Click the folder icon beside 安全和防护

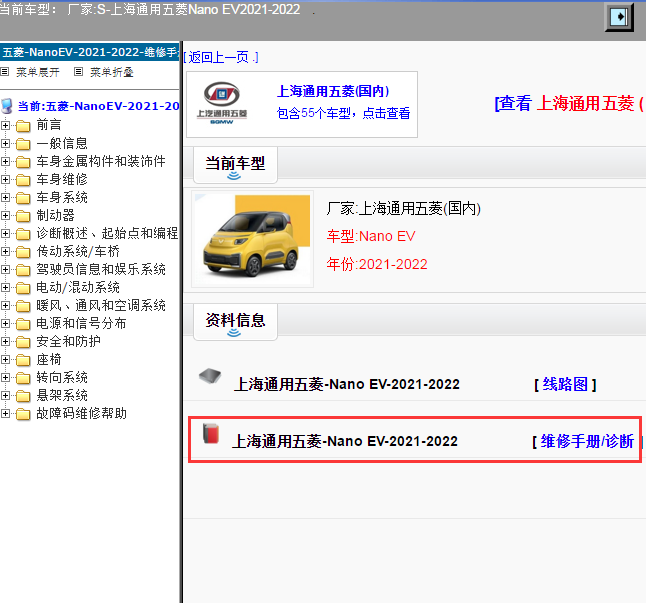tap(23, 342)
